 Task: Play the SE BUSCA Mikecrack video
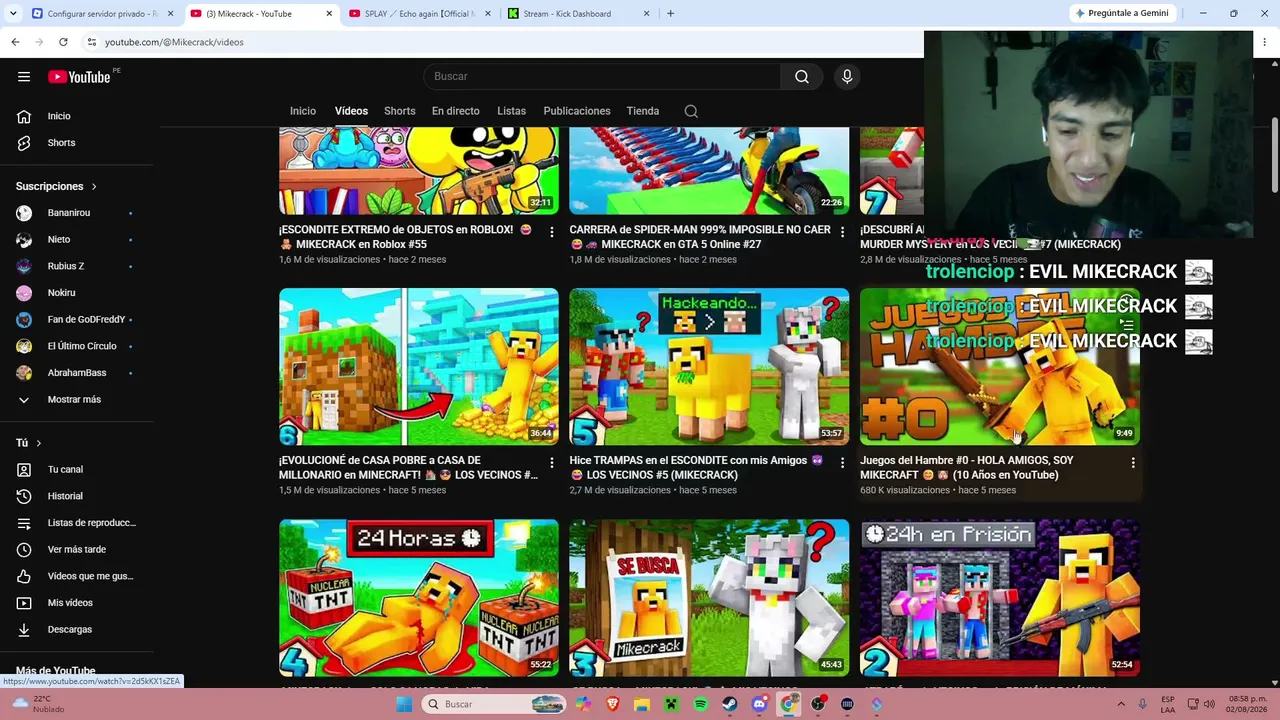pos(709,598)
